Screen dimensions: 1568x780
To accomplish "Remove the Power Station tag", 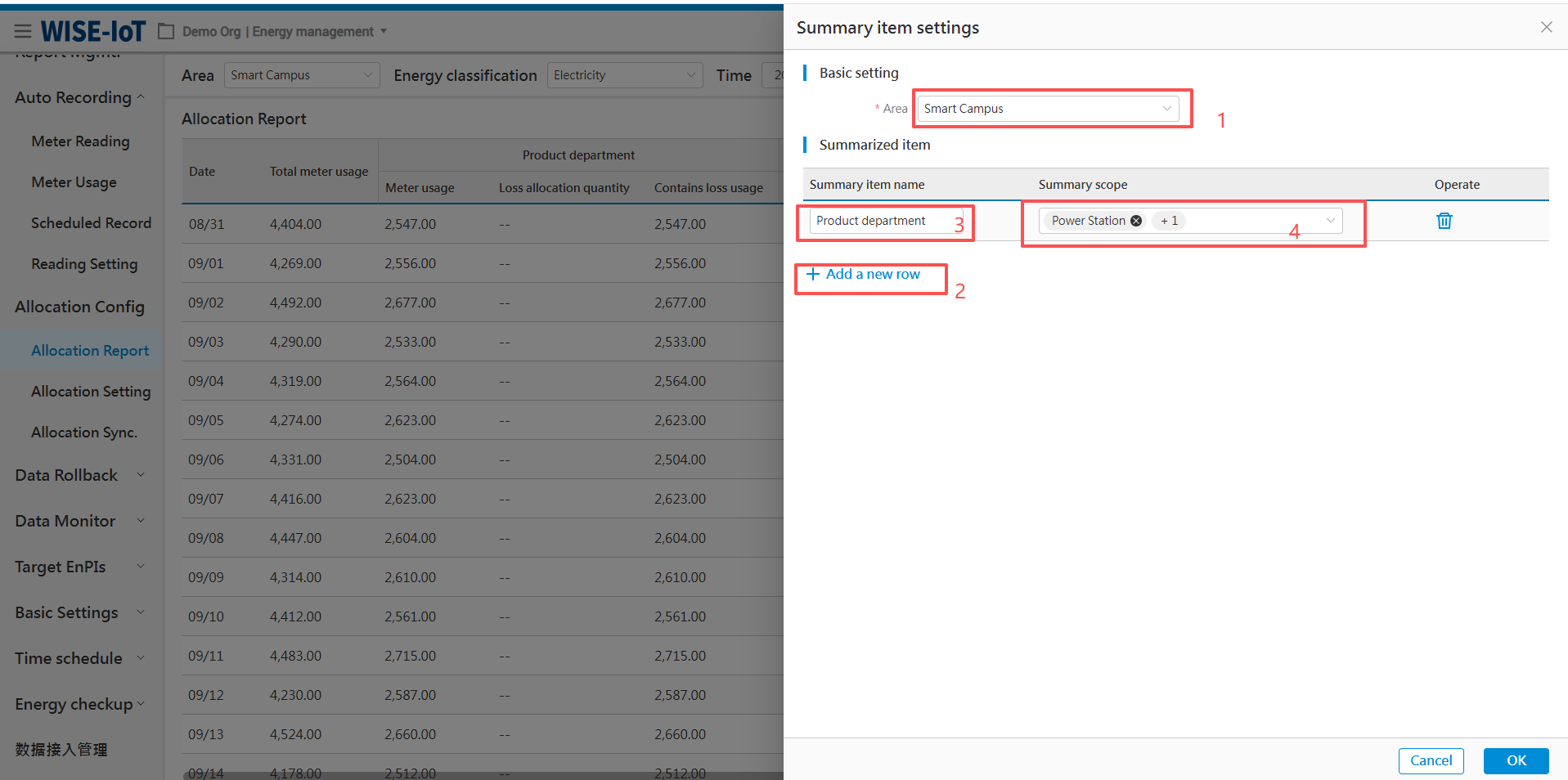I will pyautogui.click(x=1136, y=221).
